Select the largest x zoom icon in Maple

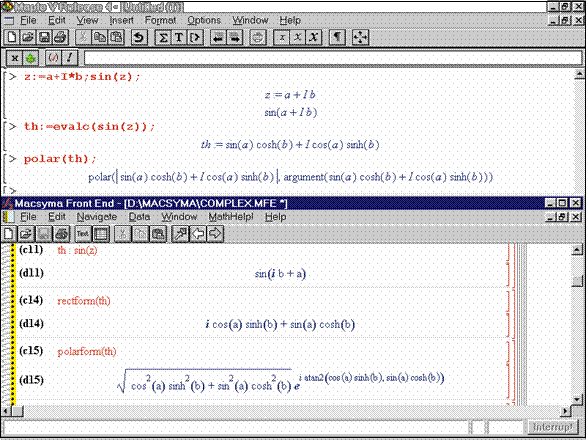click(314, 37)
